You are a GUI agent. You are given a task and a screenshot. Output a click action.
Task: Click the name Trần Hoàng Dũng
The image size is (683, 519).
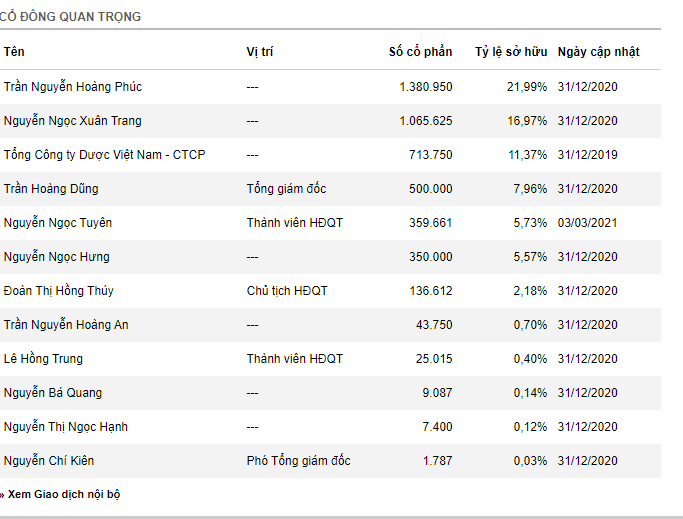coord(51,189)
